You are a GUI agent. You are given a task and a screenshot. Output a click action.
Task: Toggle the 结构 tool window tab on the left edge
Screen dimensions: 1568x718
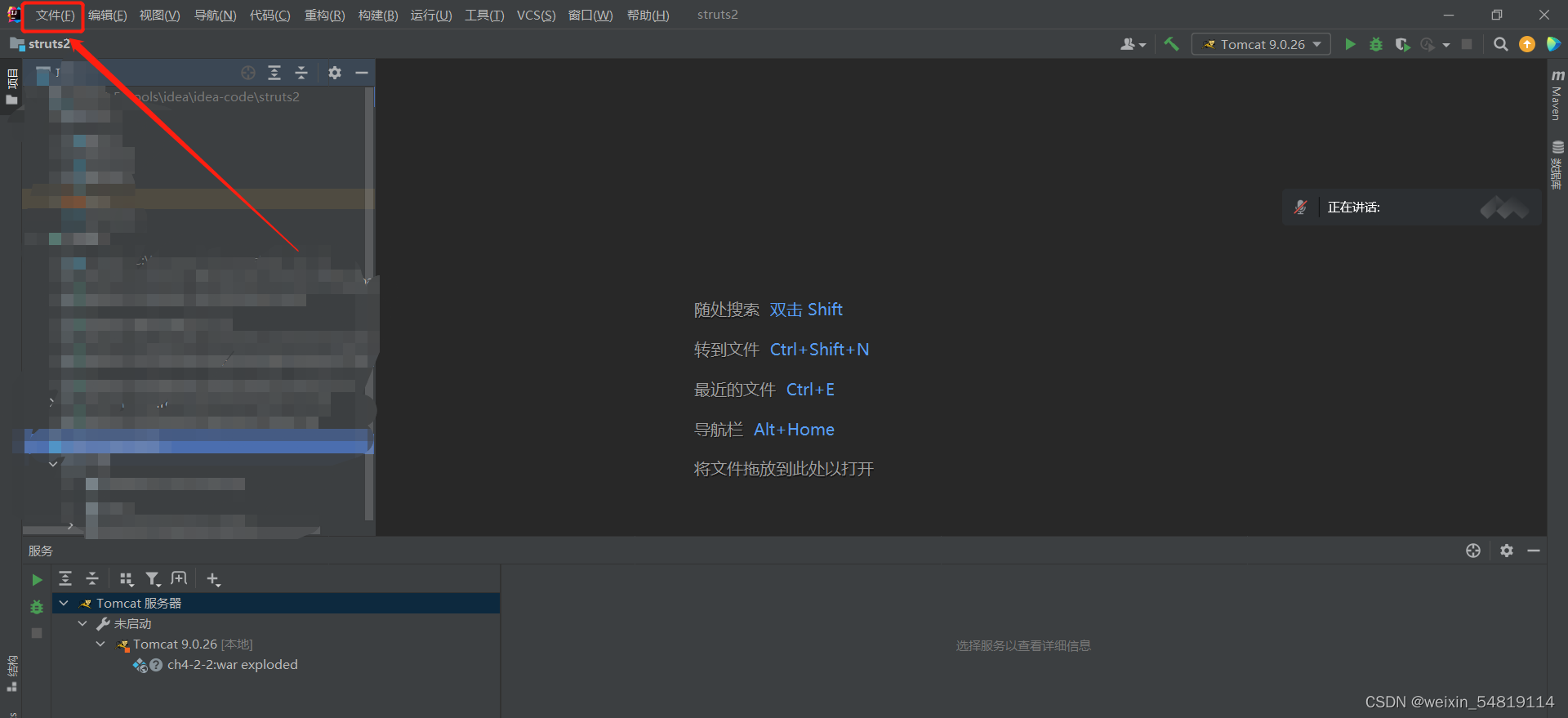coord(11,672)
